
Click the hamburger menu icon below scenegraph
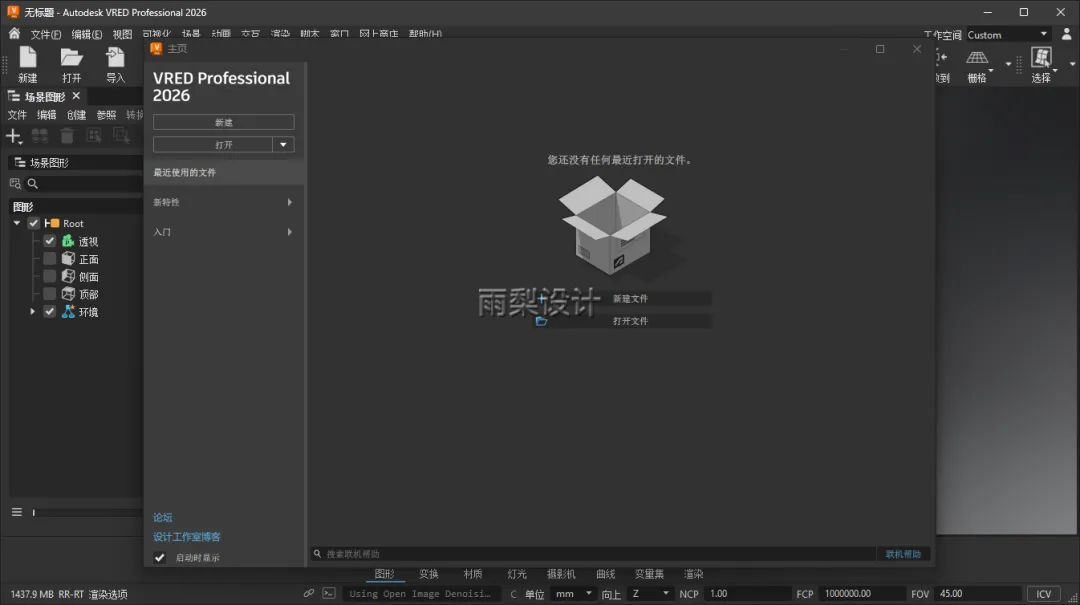click(x=17, y=512)
